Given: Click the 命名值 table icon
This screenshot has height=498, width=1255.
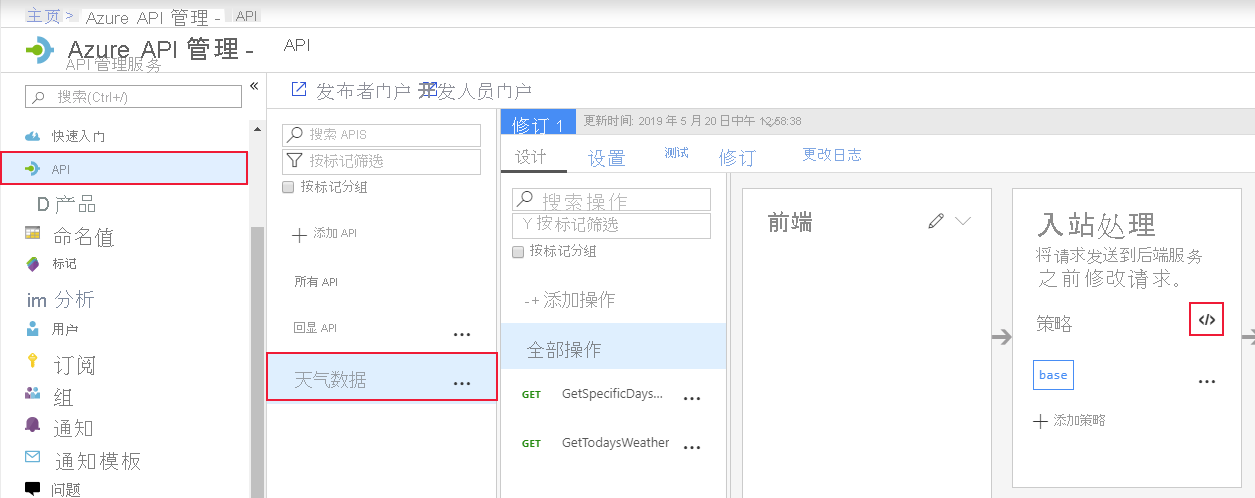Looking at the screenshot, I should [x=32, y=234].
